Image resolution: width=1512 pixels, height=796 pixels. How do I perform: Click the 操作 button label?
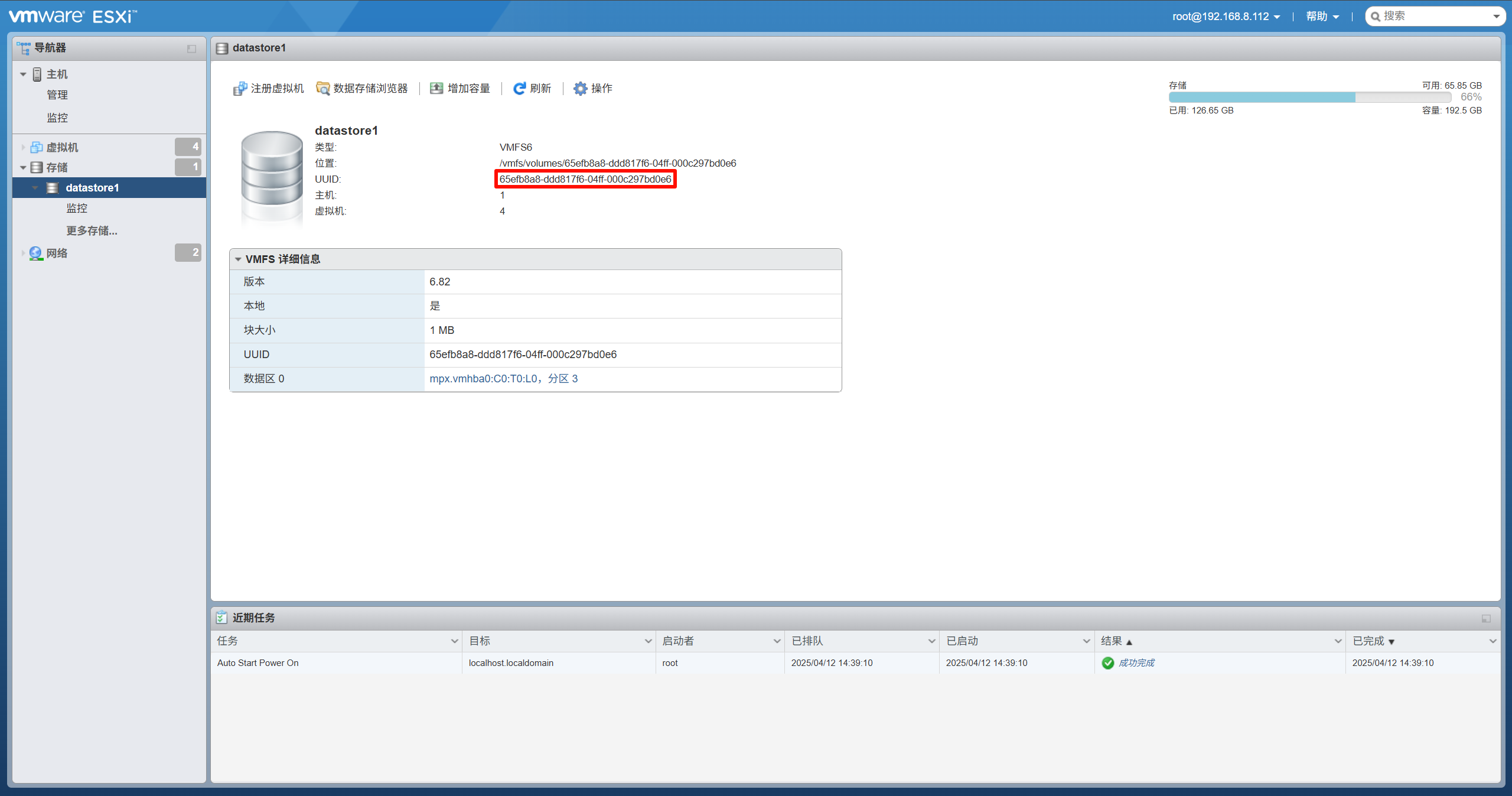[x=602, y=89]
